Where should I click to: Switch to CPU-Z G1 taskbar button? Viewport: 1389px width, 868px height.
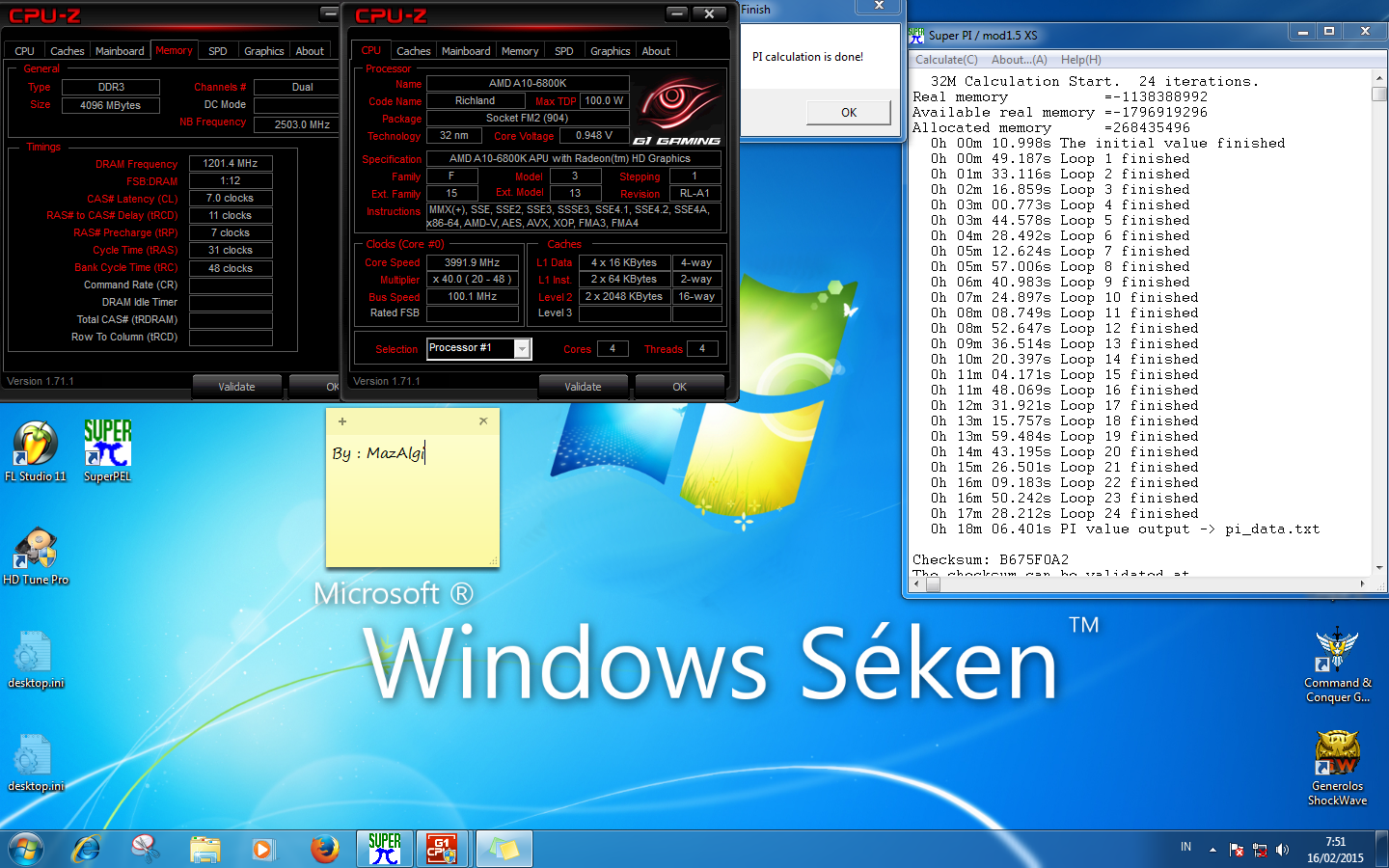(442, 849)
